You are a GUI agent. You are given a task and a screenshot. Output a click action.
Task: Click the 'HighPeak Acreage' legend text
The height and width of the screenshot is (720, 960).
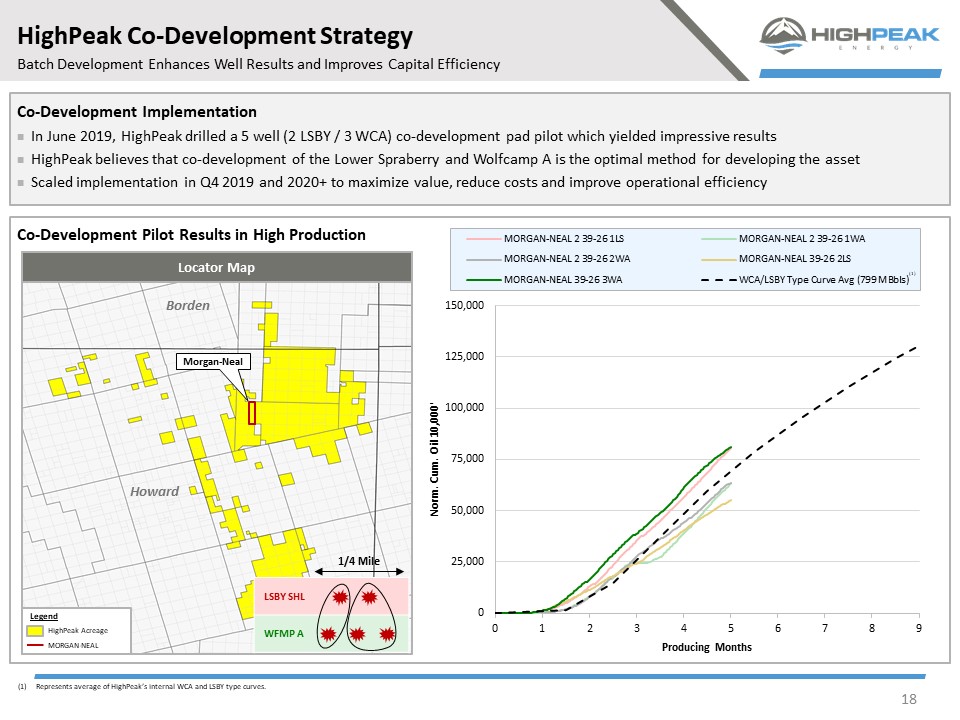pos(78,631)
